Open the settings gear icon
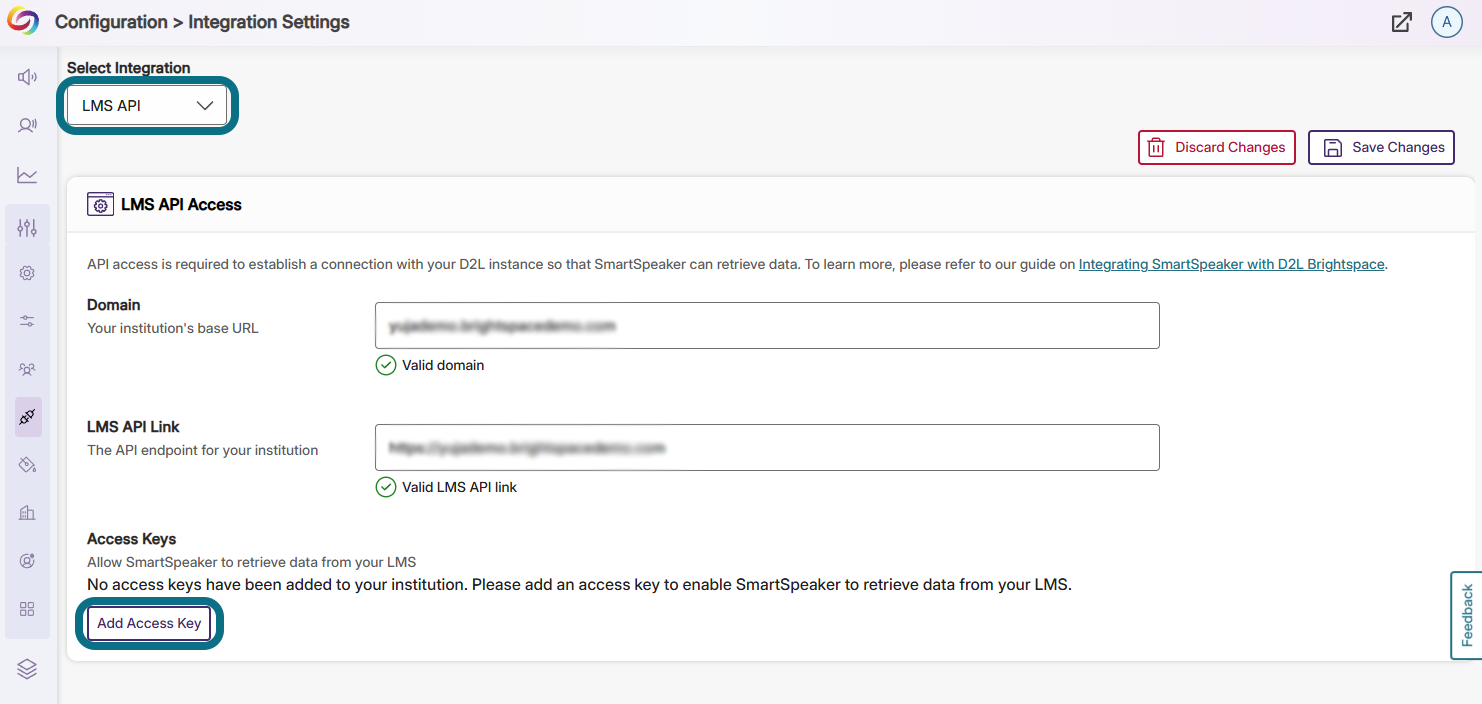 pyautogui.click(x=27, y=272)
